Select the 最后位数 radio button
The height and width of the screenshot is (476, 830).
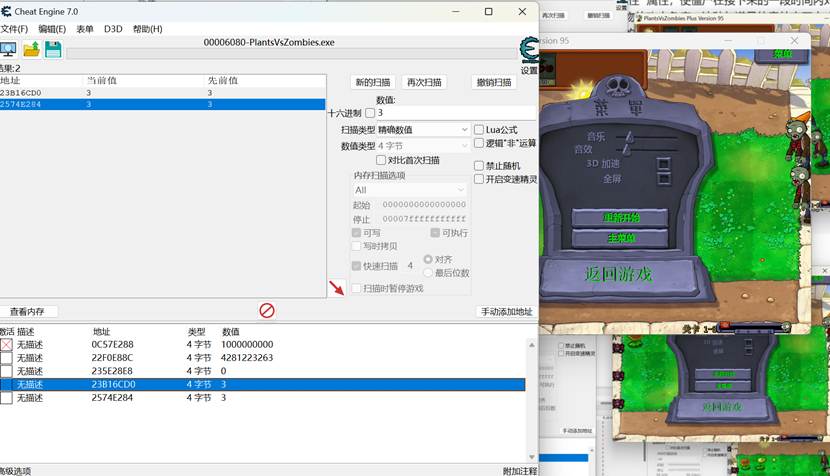click(428, 272)
